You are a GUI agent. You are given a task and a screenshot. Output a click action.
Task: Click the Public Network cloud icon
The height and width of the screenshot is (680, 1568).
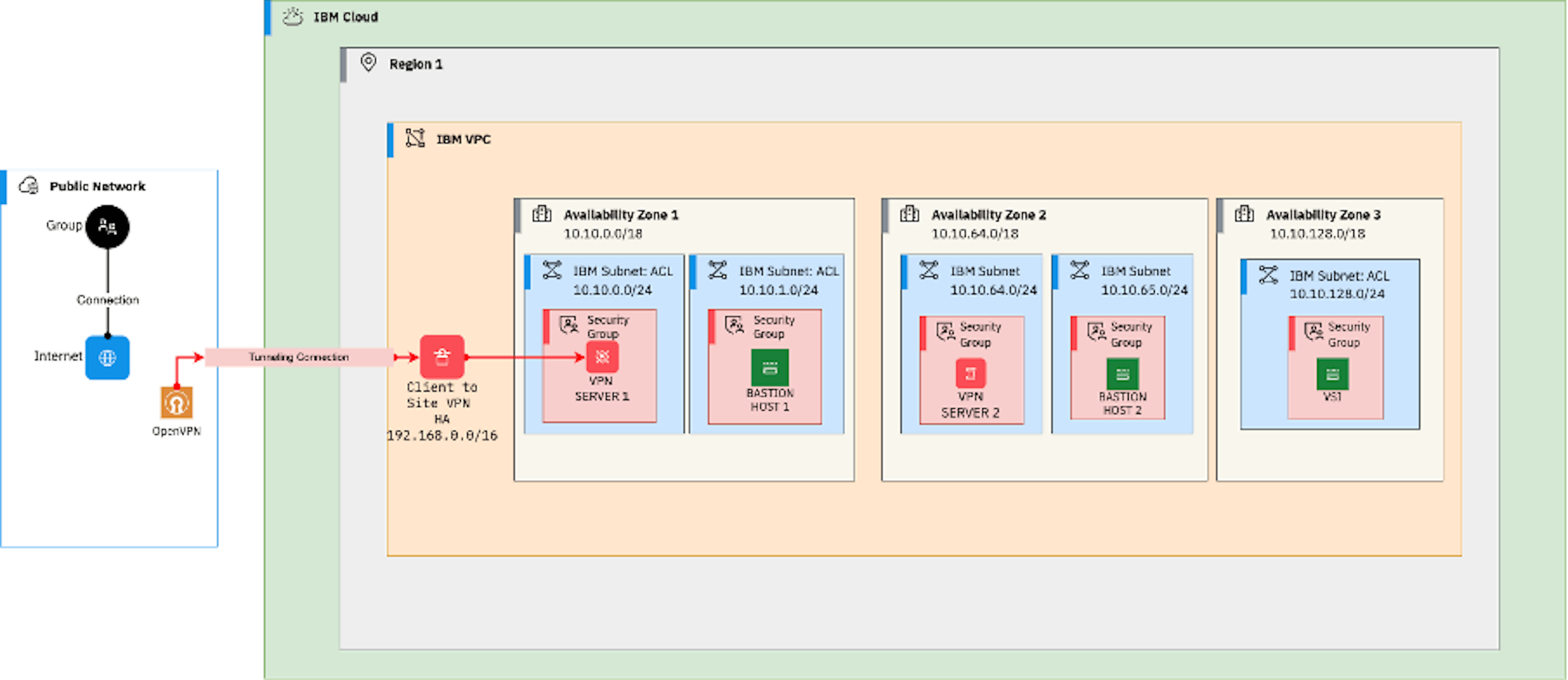pyautogui.click(x=29, y=185)
